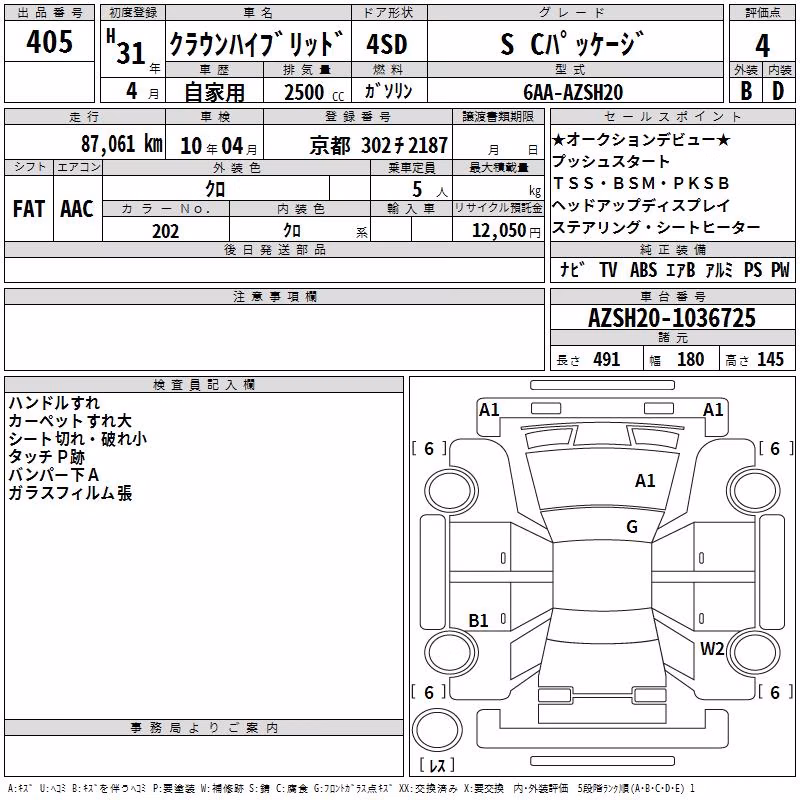800x800 pixels.
Task: Click overall evaluation score "4" under 評価点
Action: (762, 46)
